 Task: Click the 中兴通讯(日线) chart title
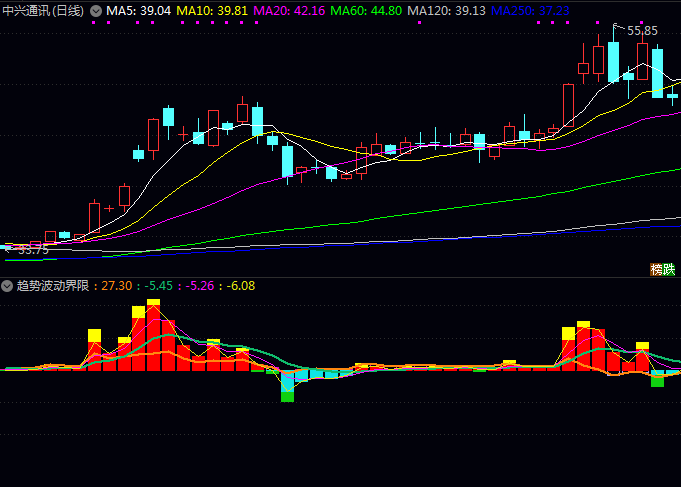(x=43, y=11)
